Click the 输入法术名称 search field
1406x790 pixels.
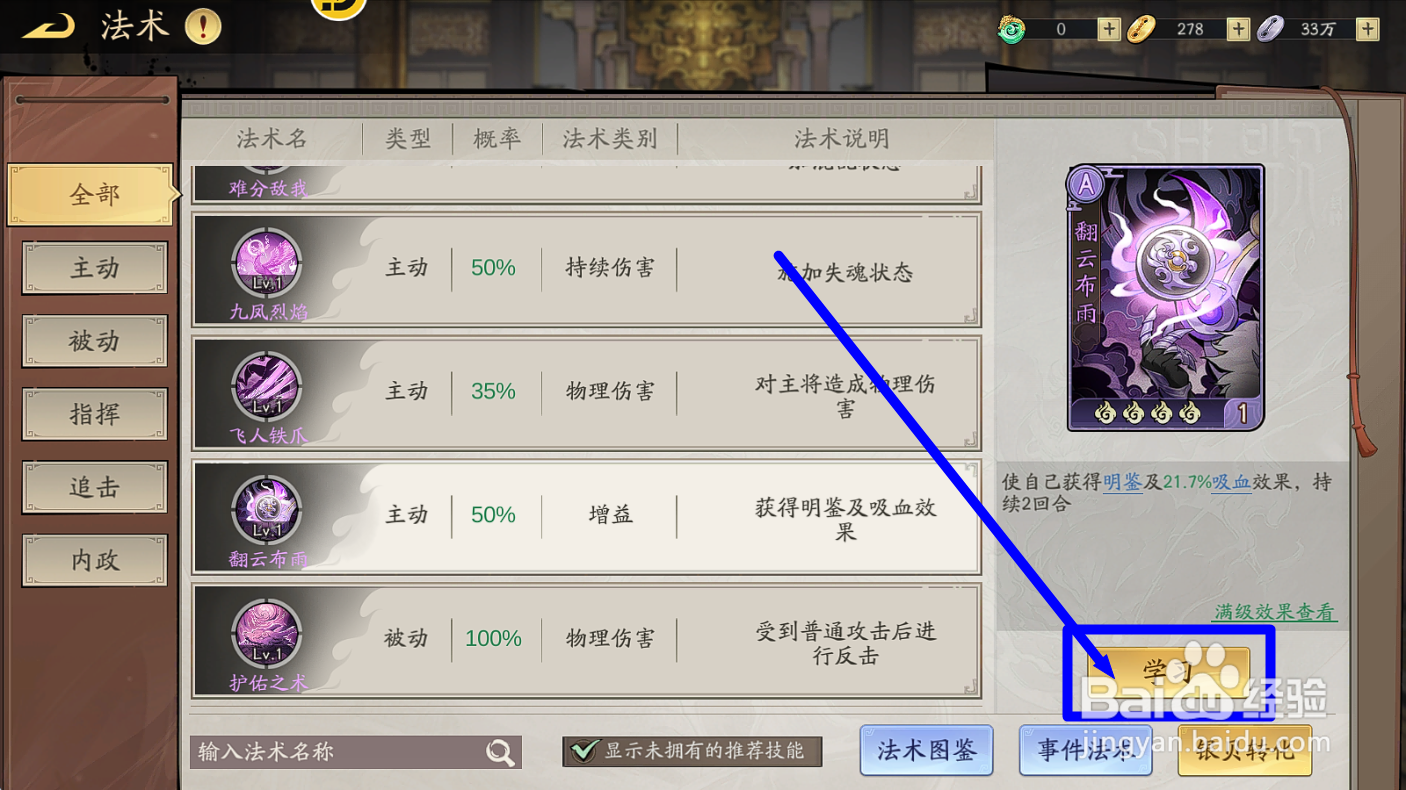point(356,752)
